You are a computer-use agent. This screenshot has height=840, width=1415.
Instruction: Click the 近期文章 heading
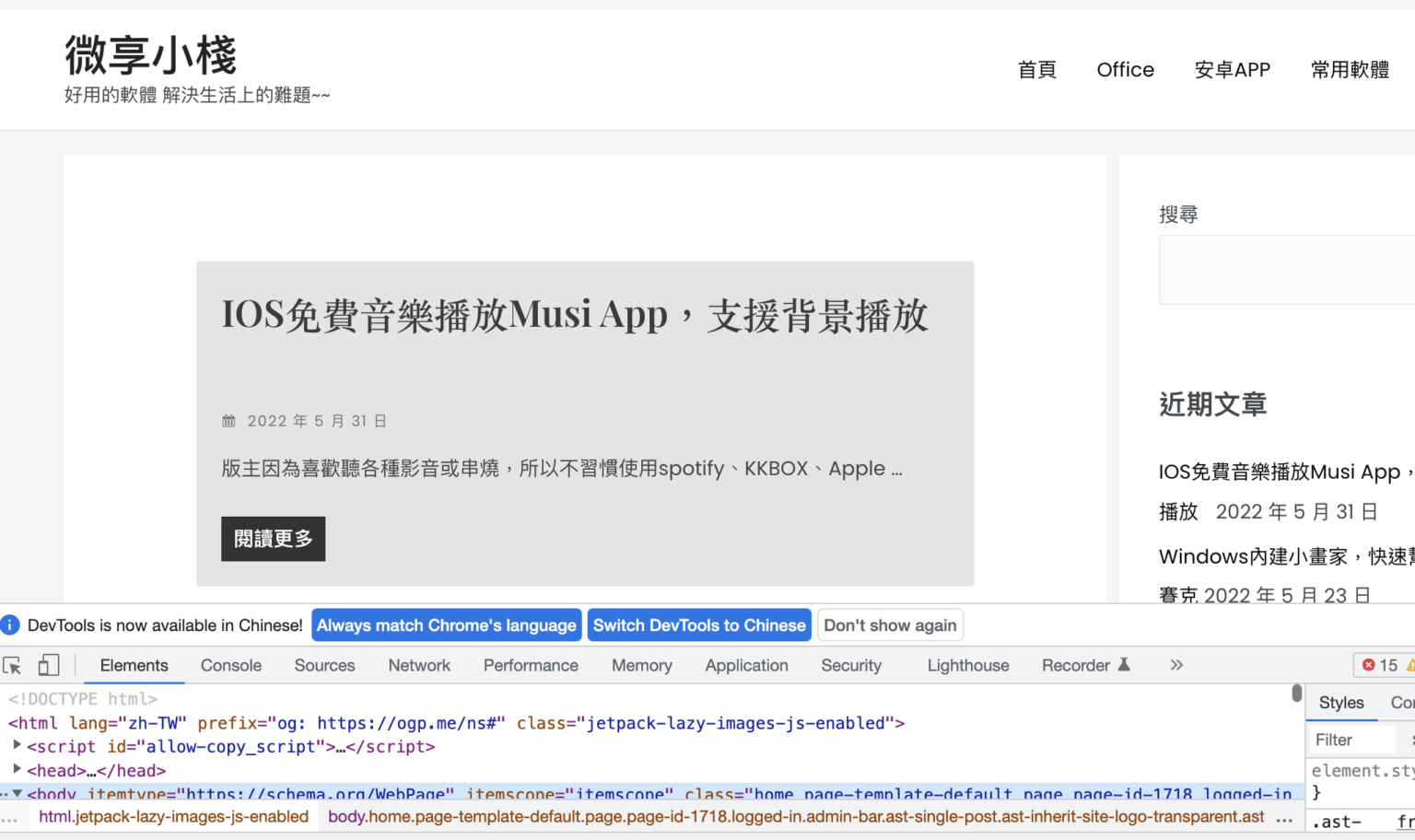pyautogui.click(x=1212, y=404)
